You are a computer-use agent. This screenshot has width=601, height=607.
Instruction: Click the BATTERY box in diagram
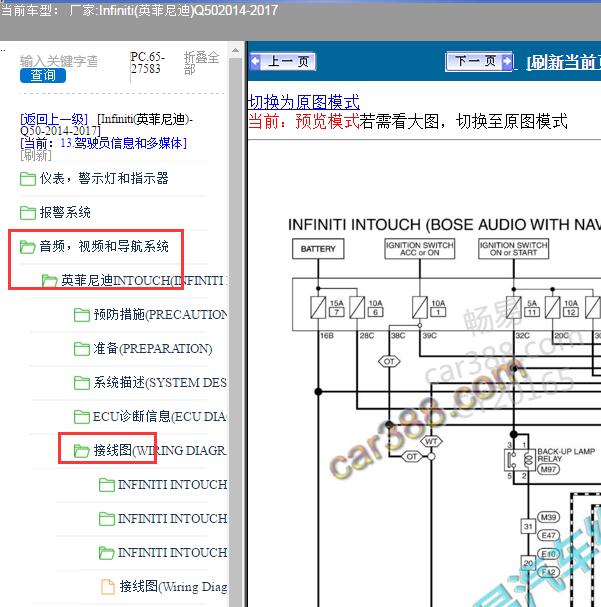point(318,249)
